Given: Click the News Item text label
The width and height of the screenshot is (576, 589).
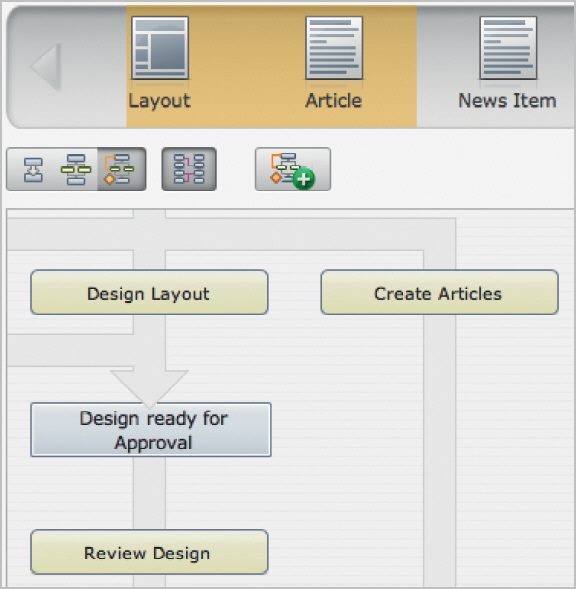Looking at the screenshot, I should pyautogui.click(x=508, y=101).
